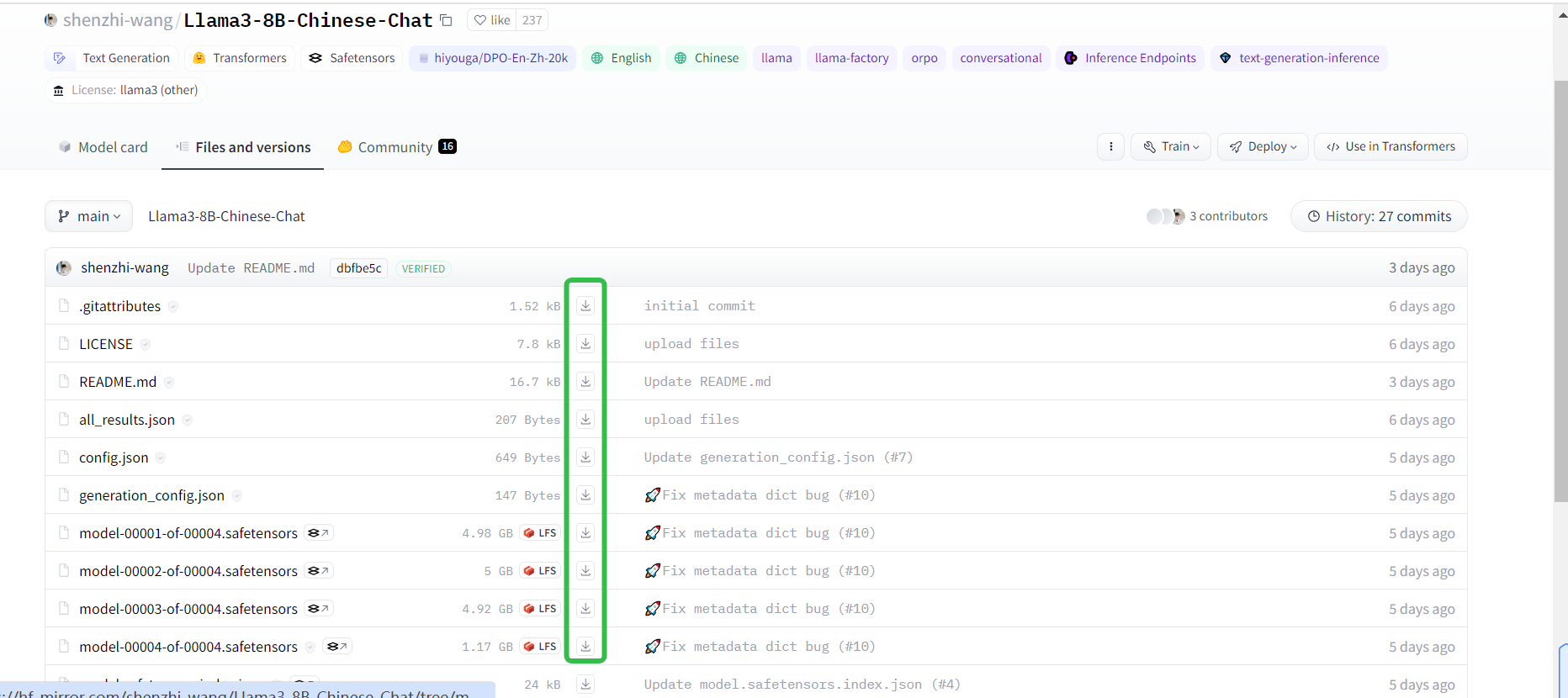Open the safetensors viewer for model-00003-of-00004
This screenshot has width=1568, height=698.
tap(319, 609)
